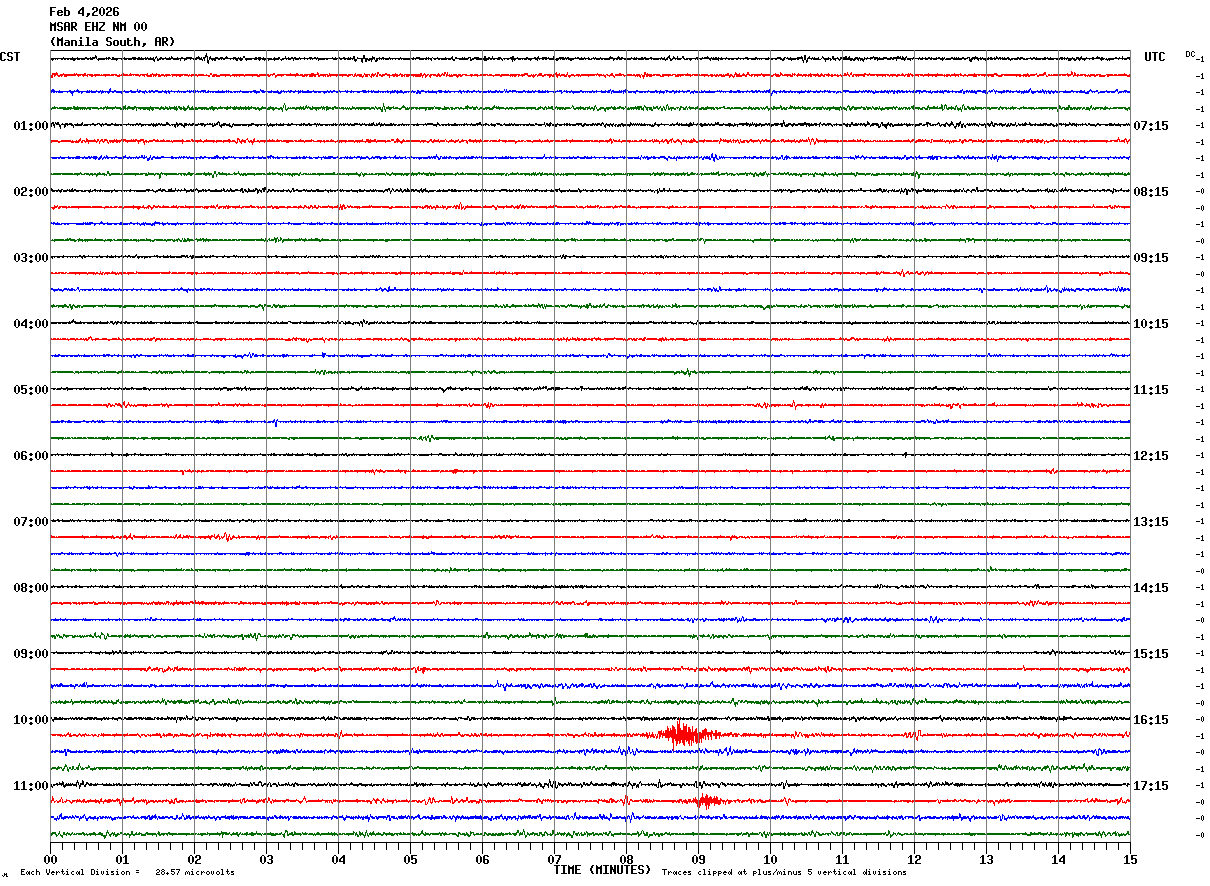Screen dimensions: 1210x886
Task: Click the 12:15 UTC time label
Action: pyautogui.click(x=1150, y=456)
